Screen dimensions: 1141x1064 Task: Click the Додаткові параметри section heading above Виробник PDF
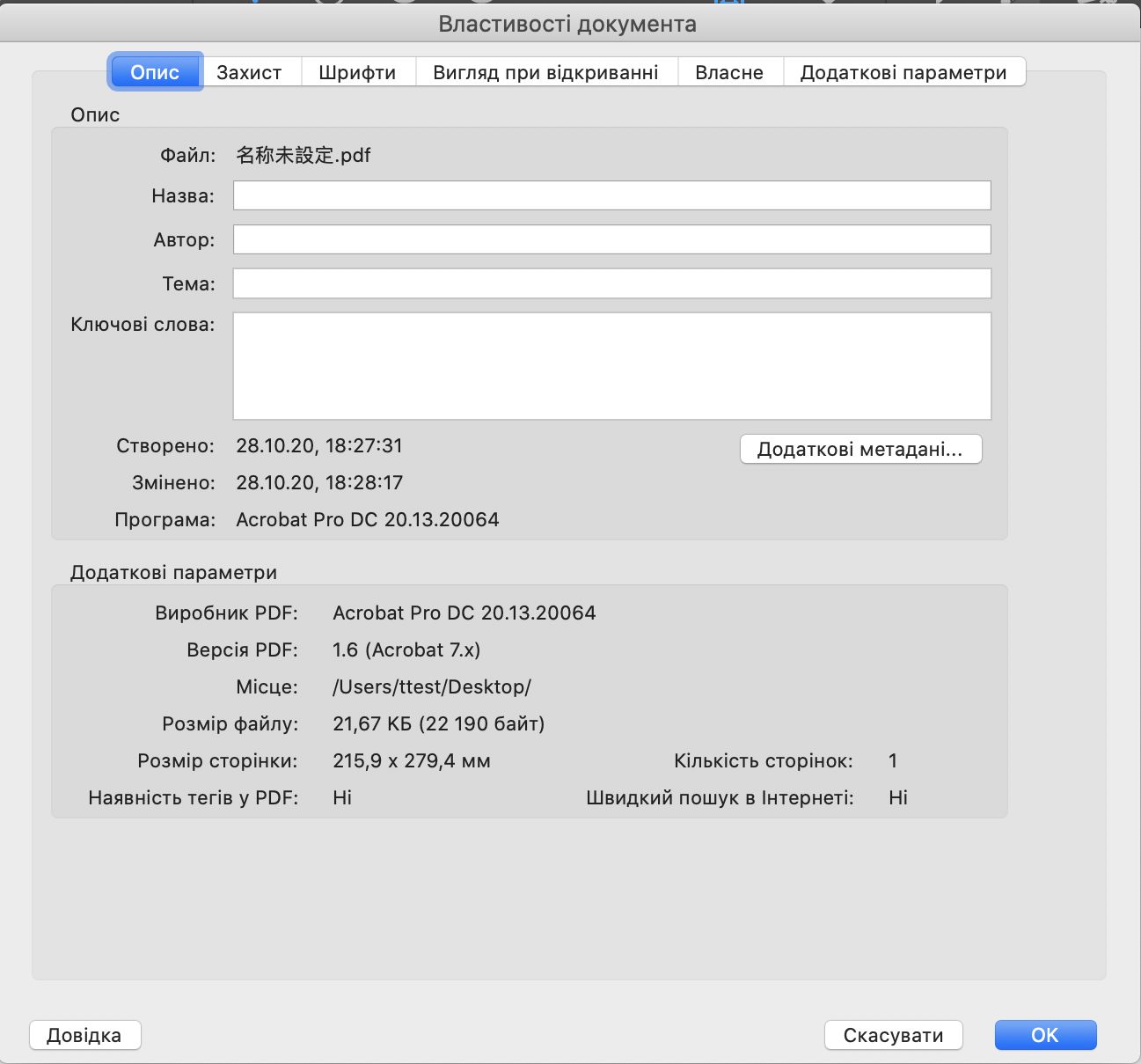tap(174, 573)
